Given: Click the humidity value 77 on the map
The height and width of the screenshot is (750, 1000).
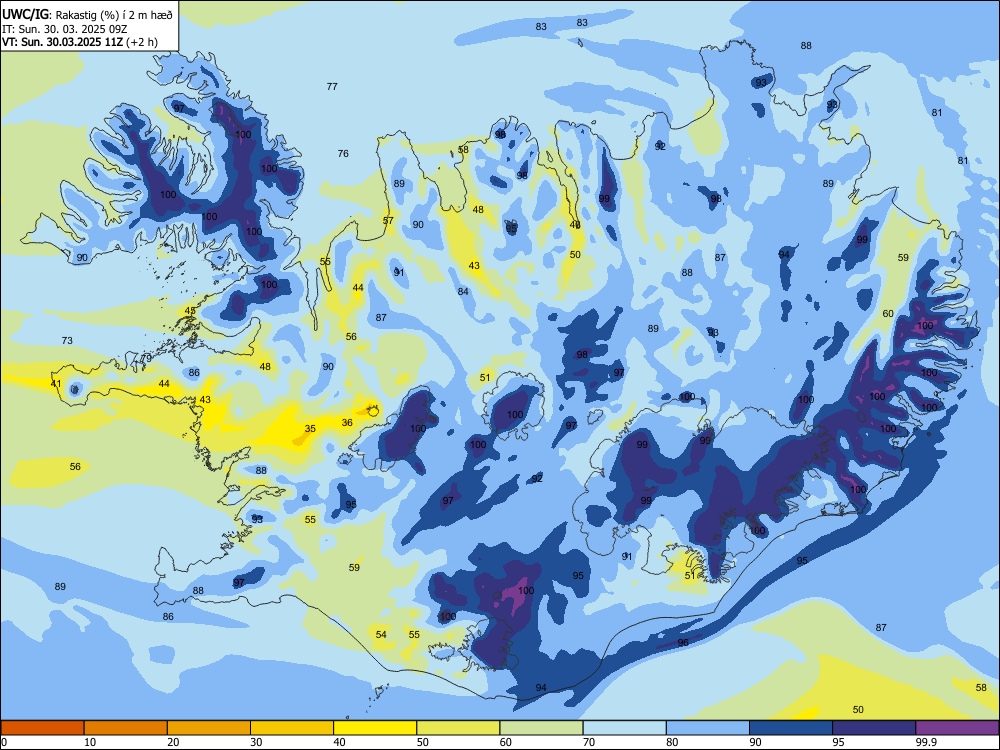Looking at the screenshot, I should click(332, 87).
